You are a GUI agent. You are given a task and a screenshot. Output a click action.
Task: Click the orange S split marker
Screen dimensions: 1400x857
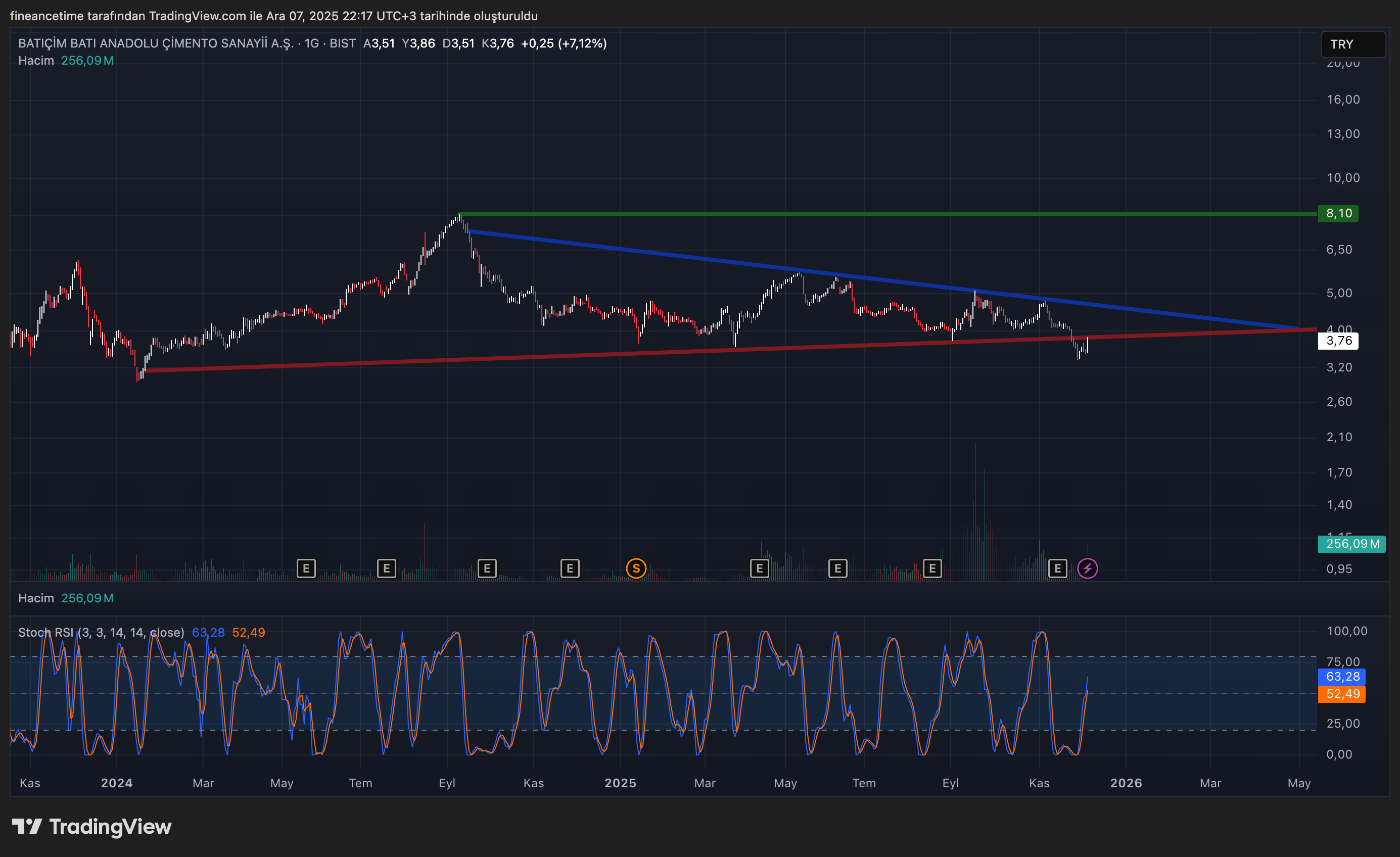[636, 568]
